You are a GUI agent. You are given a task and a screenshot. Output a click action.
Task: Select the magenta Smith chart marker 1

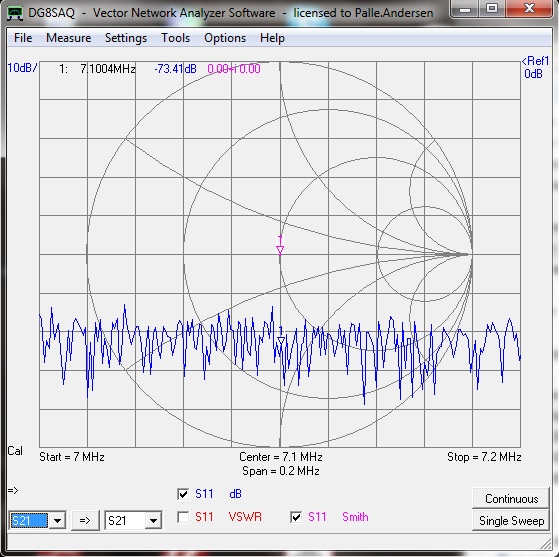(280, 246)
